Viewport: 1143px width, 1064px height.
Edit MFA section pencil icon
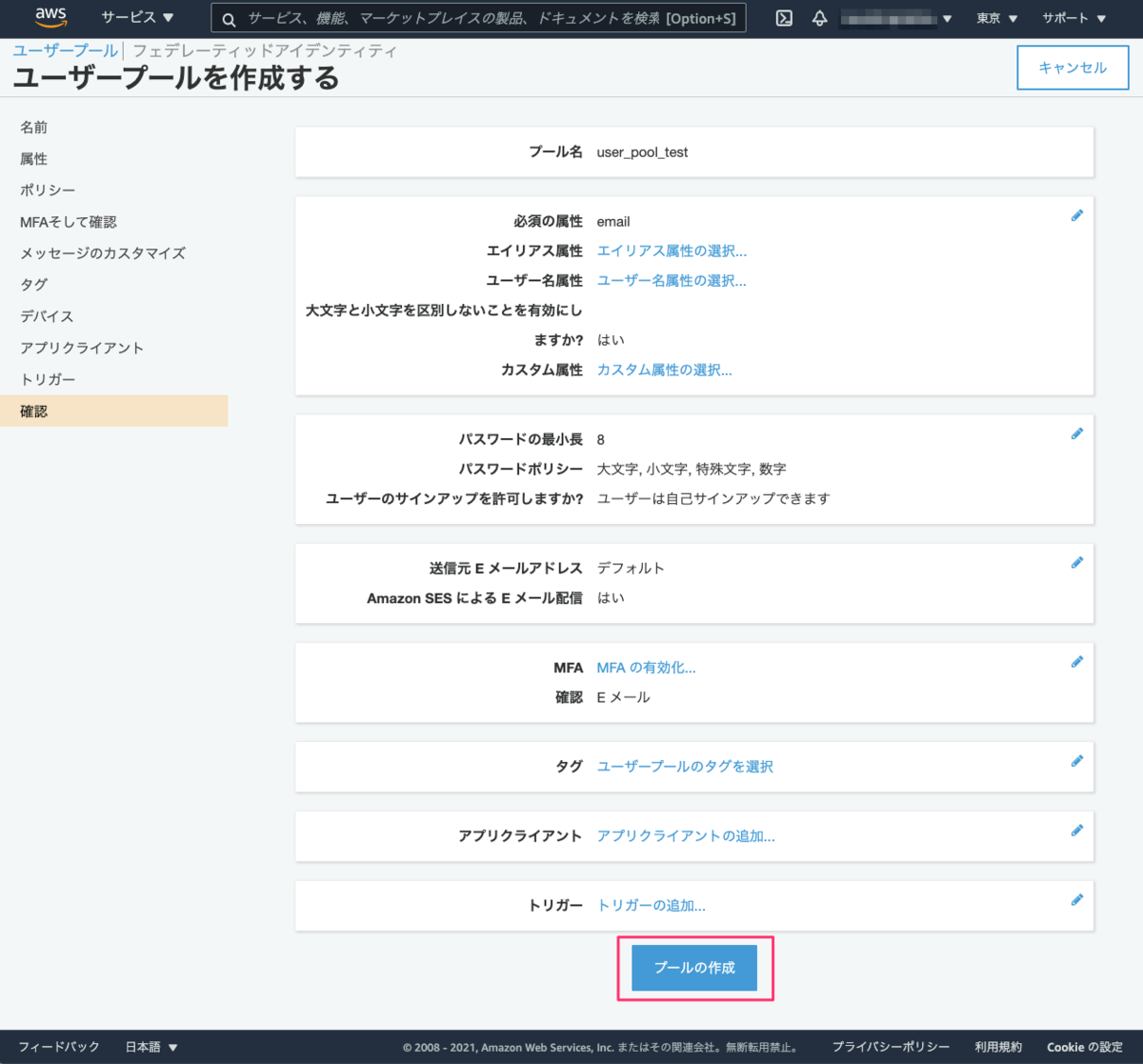(1077, 661)
